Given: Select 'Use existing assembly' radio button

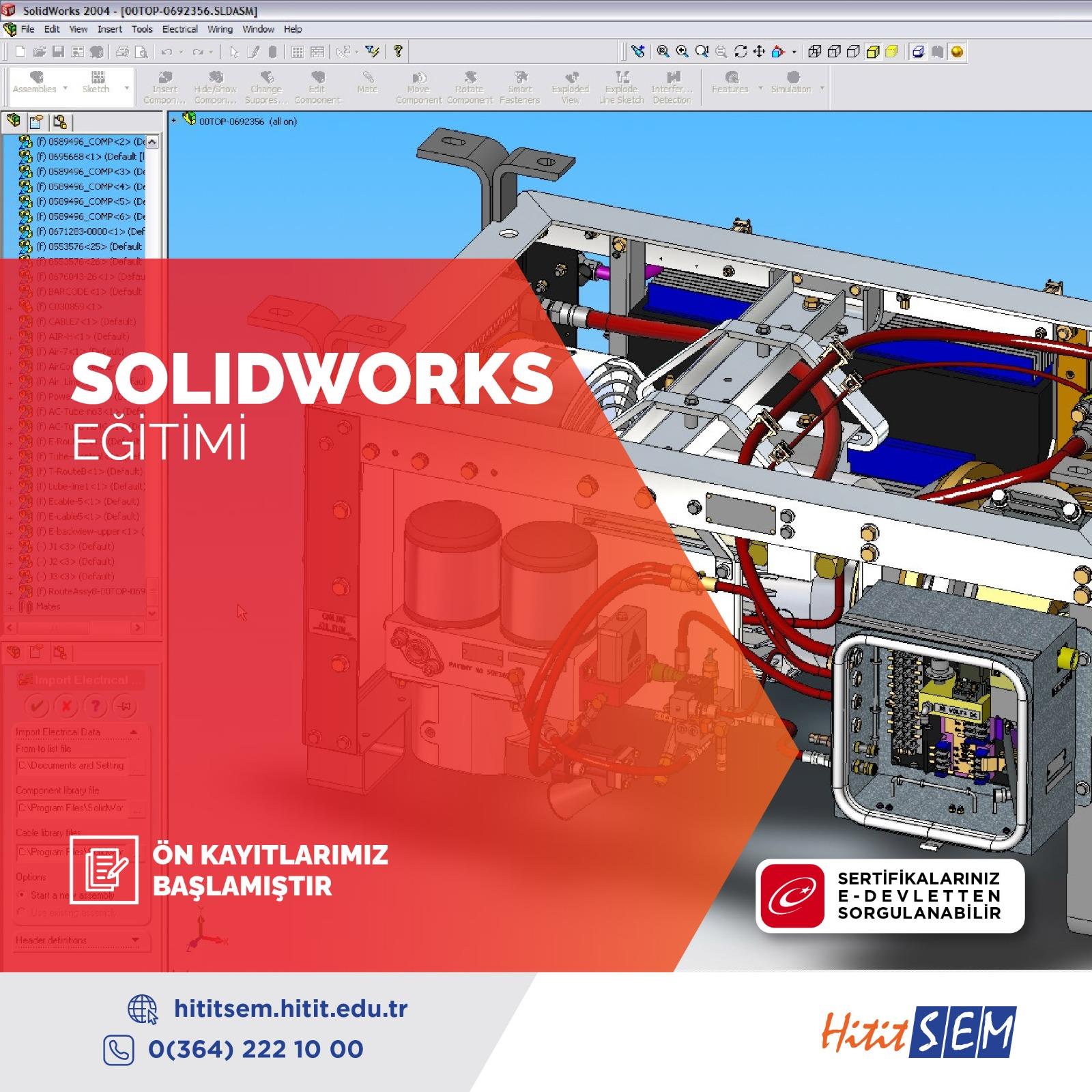Looking at the screenshot, I should point(22,913).
